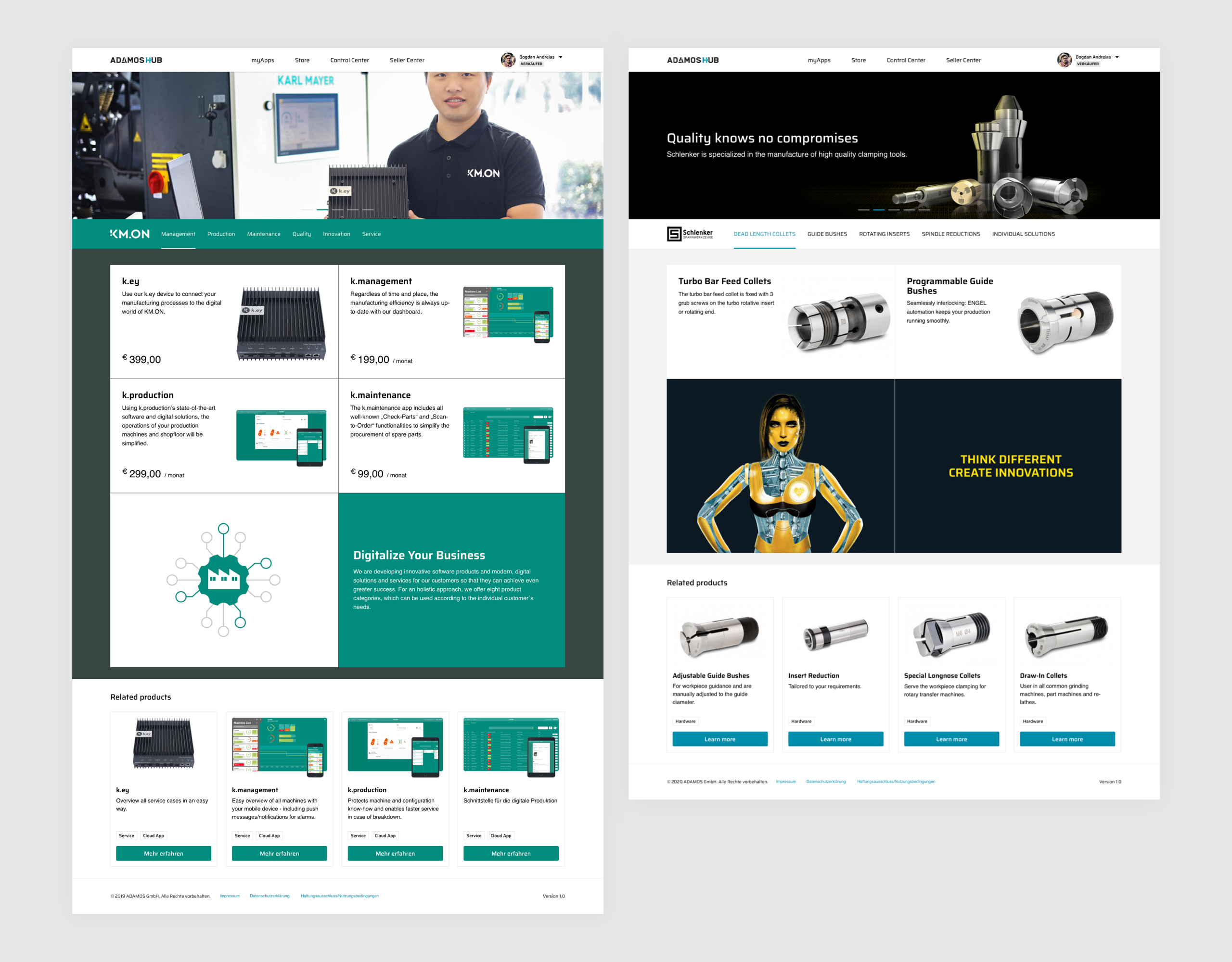Image resolution: width=1232 pixels, height=962 pixels.
Task: Click Learn more under Draw-In Collets
Action: point(1067,739)
